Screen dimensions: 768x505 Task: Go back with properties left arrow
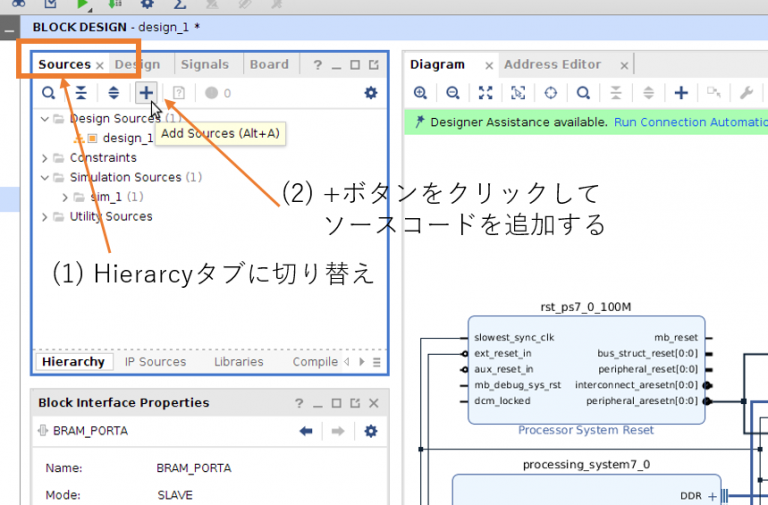(x=306, y=431)
